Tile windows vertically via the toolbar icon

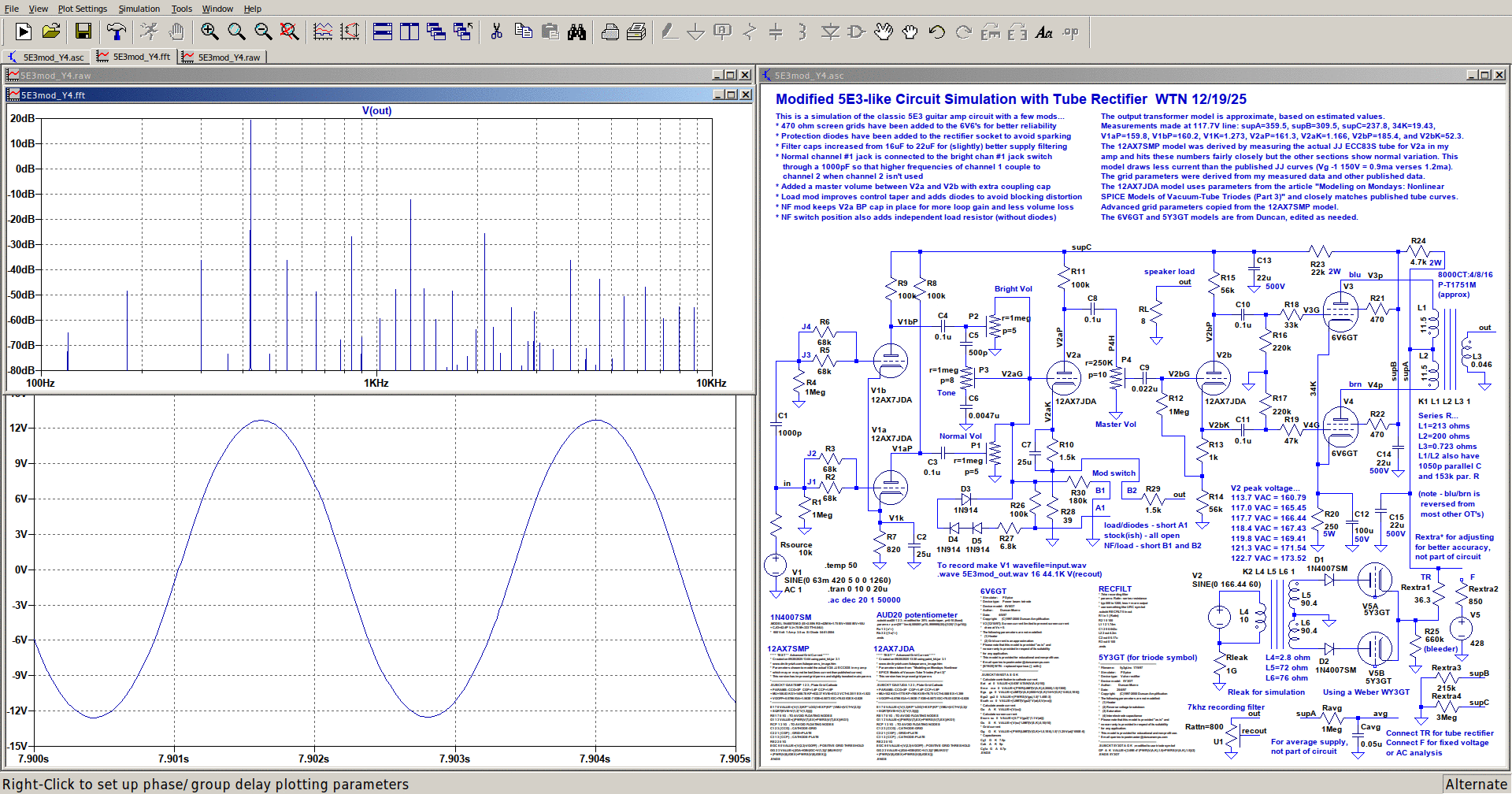[x=409, y=32]
